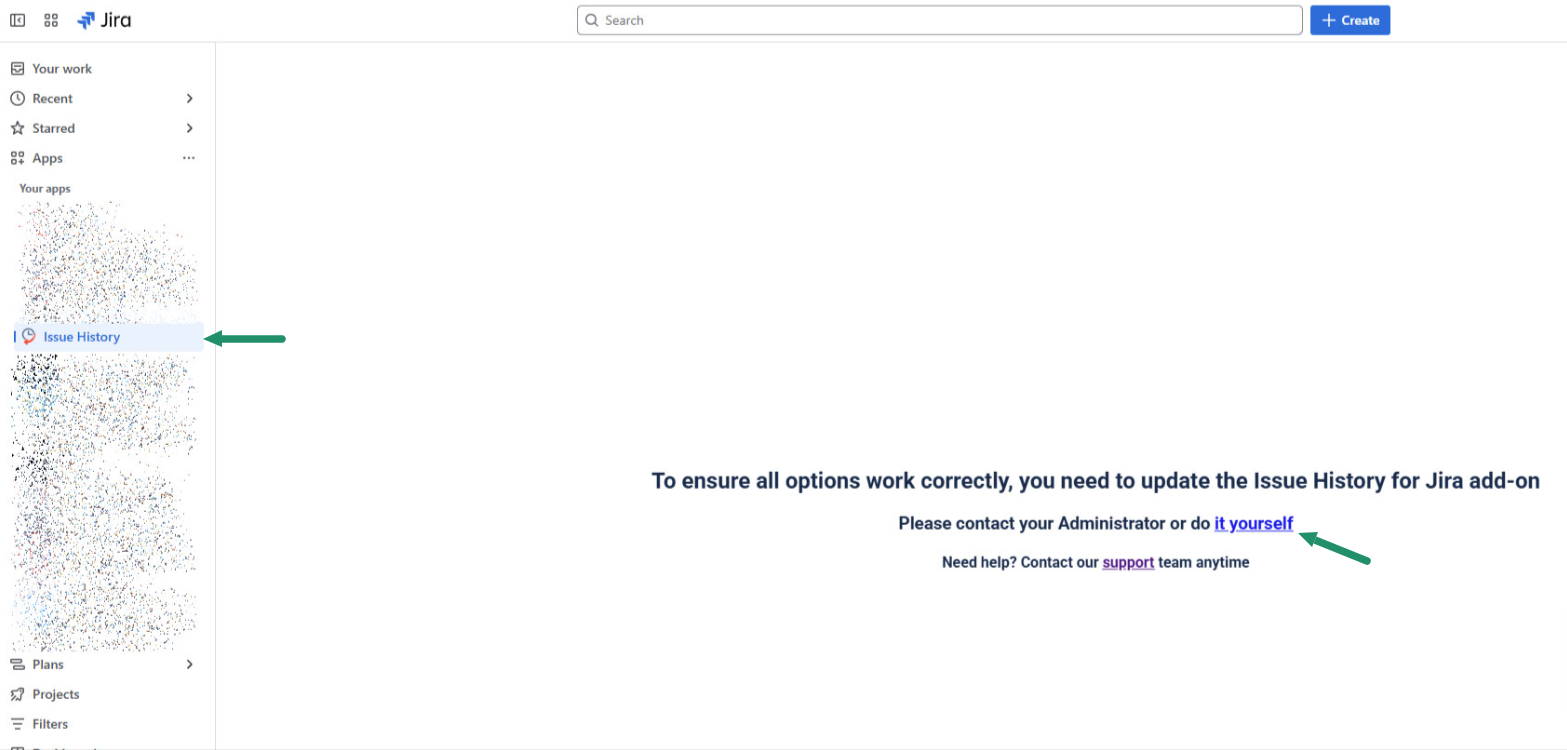The width and height of the screenshot is (1567, 750).
Task: Expand the Recent submenu chevron
Action: pyautogui.click(x=189, y=98)
